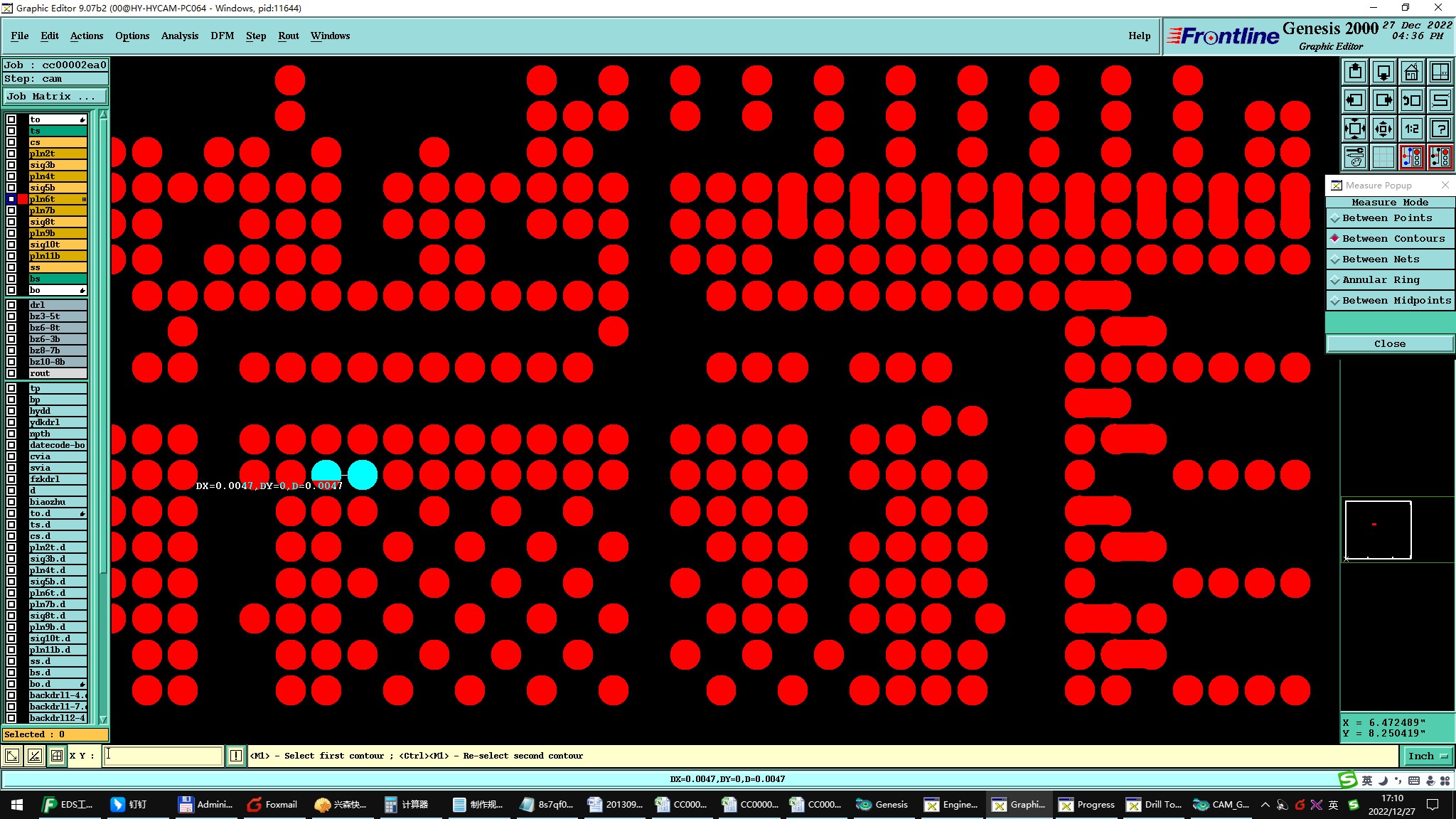
Task: Click the previous view icon
Action: click(1411, 100)
